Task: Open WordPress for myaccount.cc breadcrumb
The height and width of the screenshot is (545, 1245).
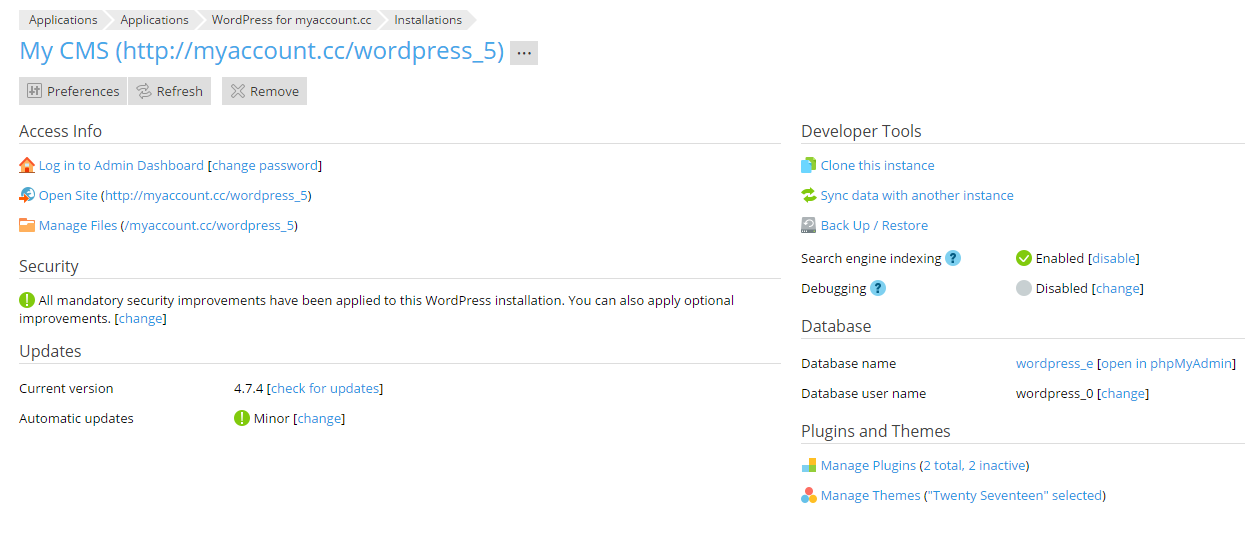Action: click(x=291, y=19)
